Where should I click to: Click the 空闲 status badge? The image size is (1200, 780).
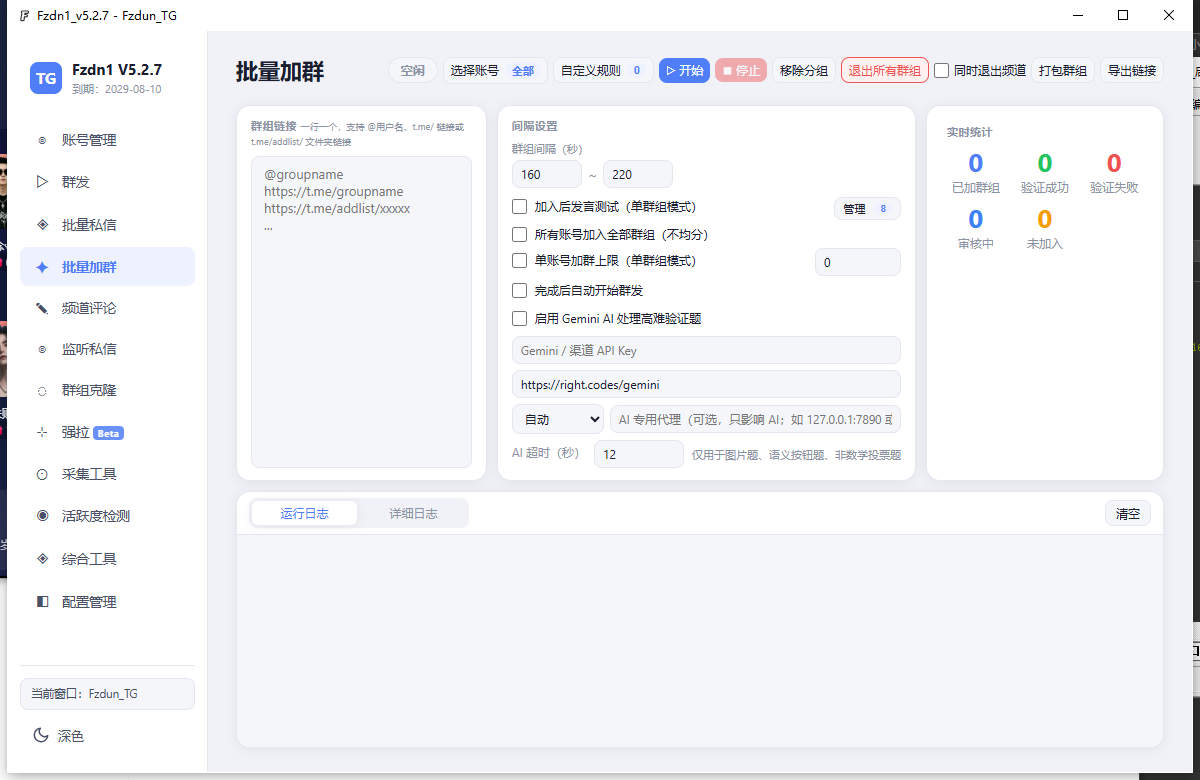point(412,71)
